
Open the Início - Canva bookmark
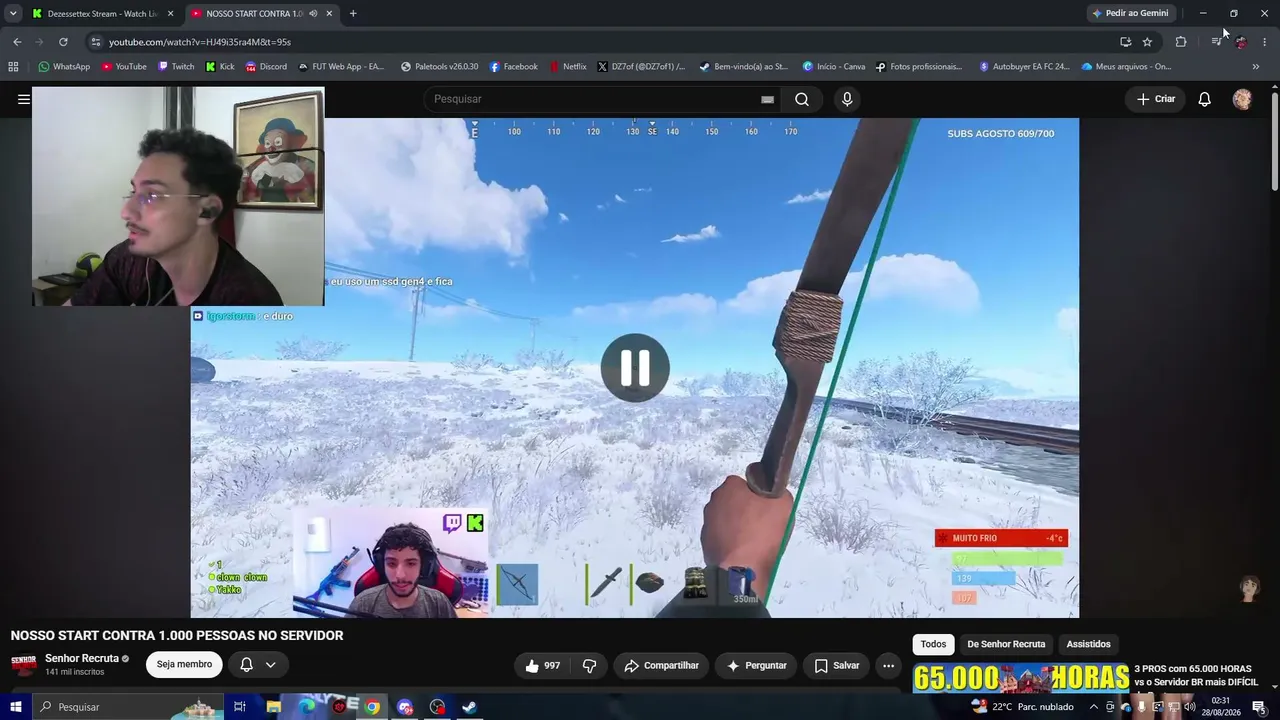click(833, 67)
